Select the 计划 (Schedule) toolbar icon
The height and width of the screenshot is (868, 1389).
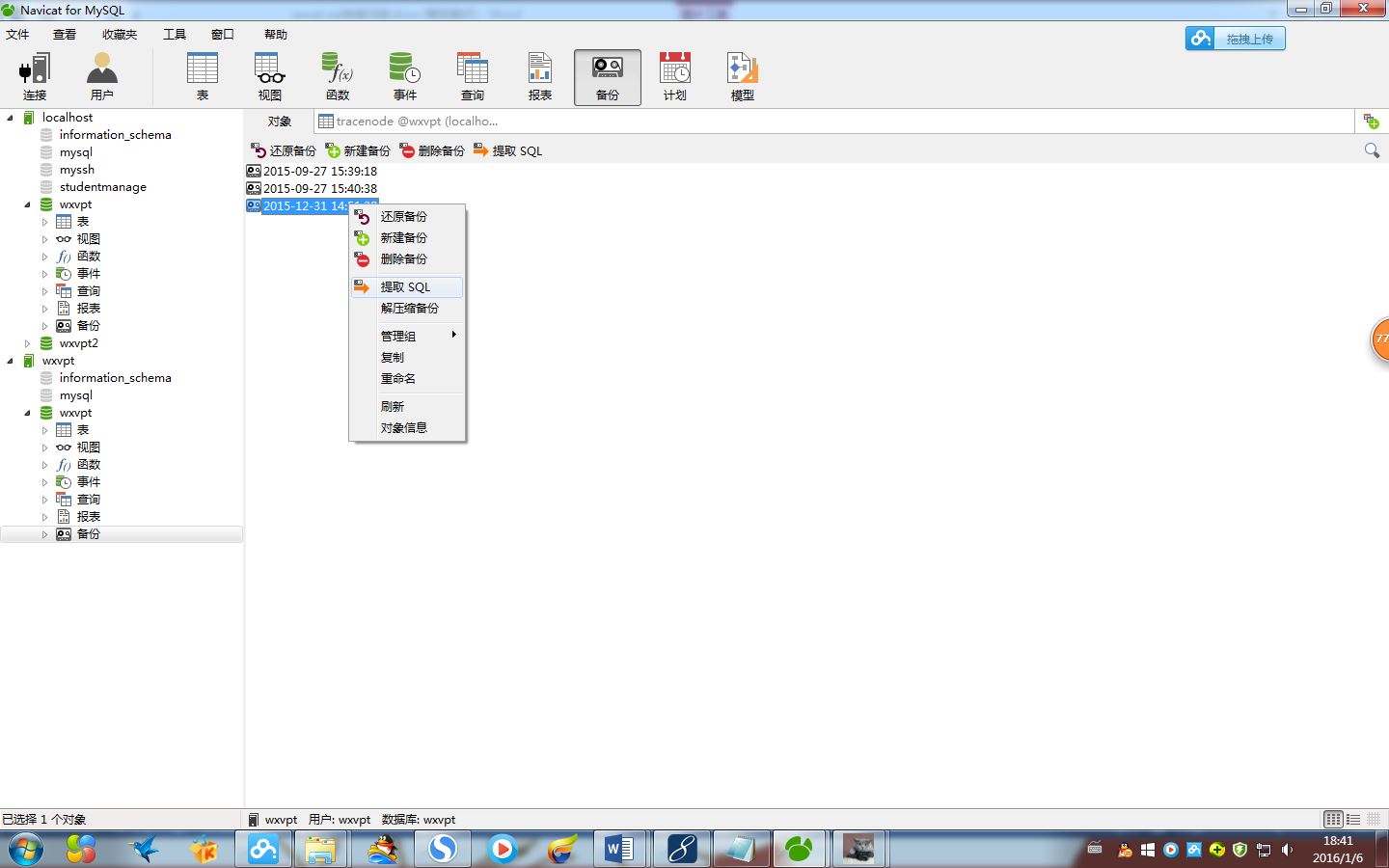675,76
